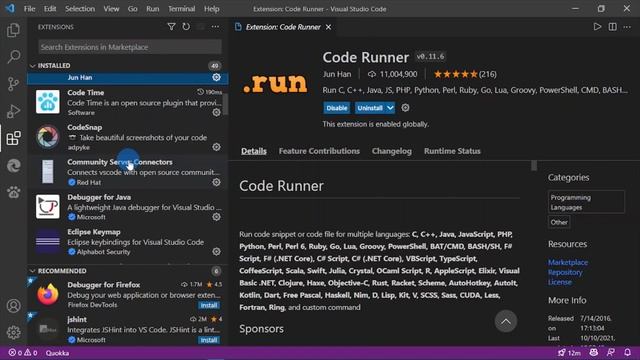The height and width of the screenshot is (360, 640).
Task: Open the Terminal menu
Action: click(181, 9)
